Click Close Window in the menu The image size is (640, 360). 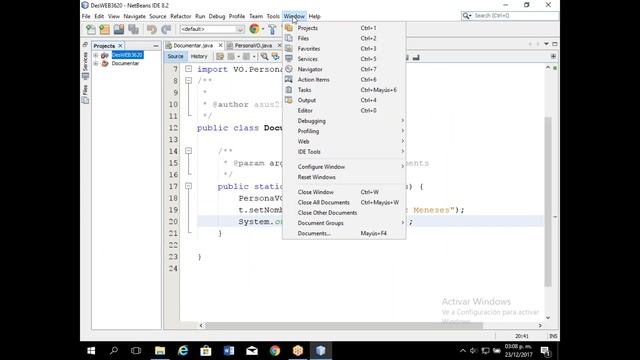click(344, 192)
